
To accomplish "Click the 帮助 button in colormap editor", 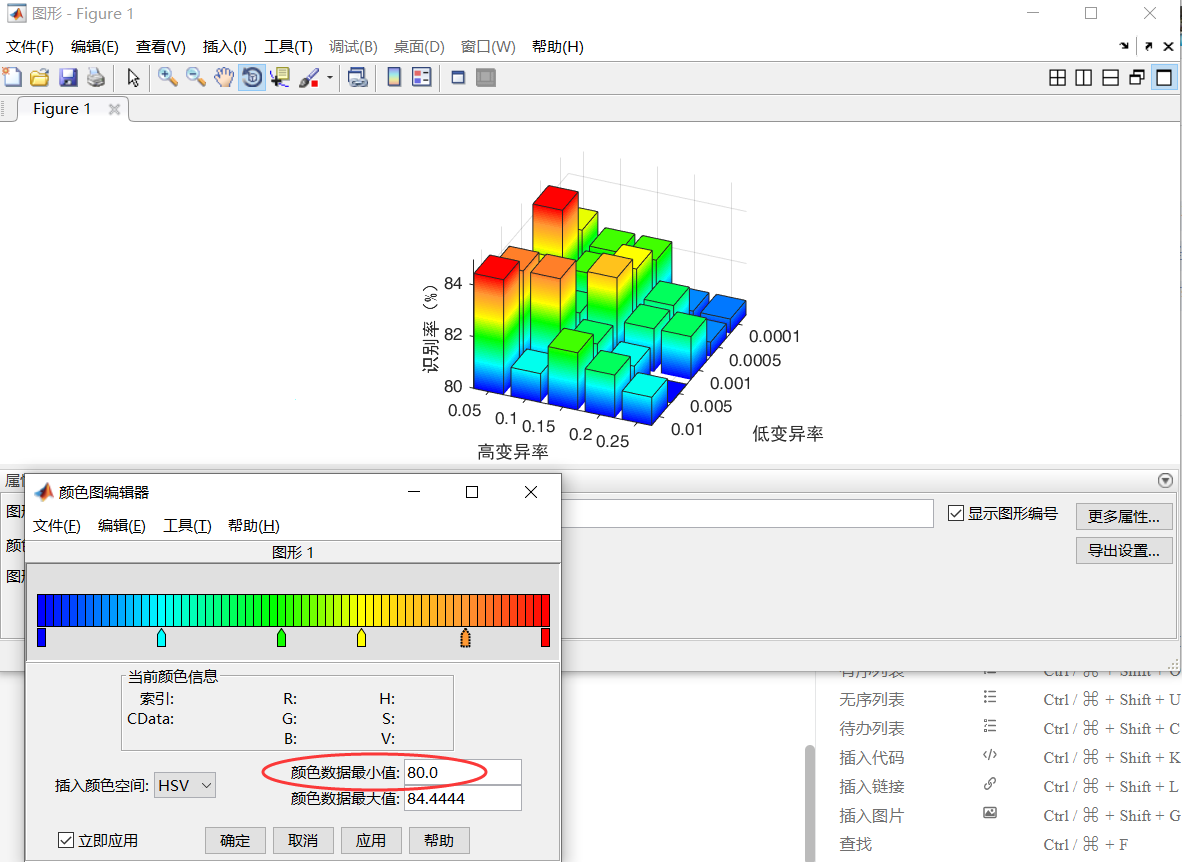I will pyautogui.click(x=439, y=840).
